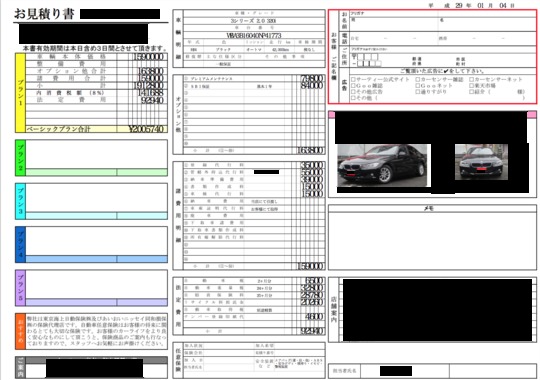Click the legal fee amount 6500
The height and width of the screenshot is (380, 540).
point(314,281)
